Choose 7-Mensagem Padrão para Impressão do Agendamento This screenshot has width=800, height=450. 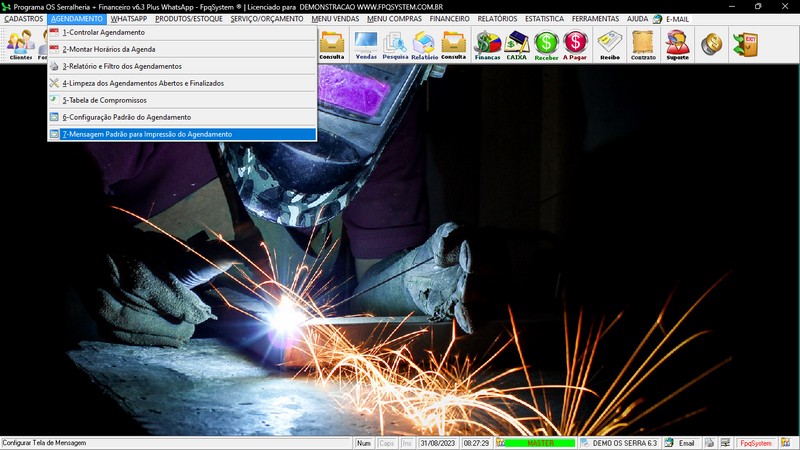(x=146, y=134)
